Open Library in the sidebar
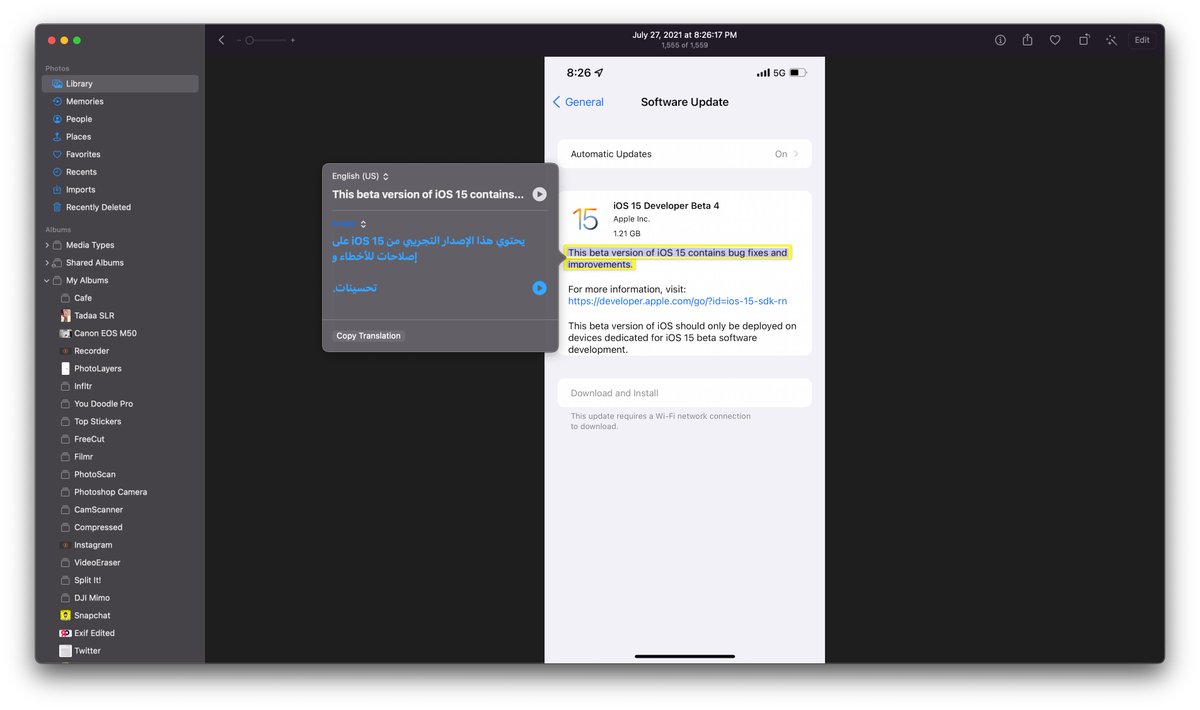 [x=120, y=84]
